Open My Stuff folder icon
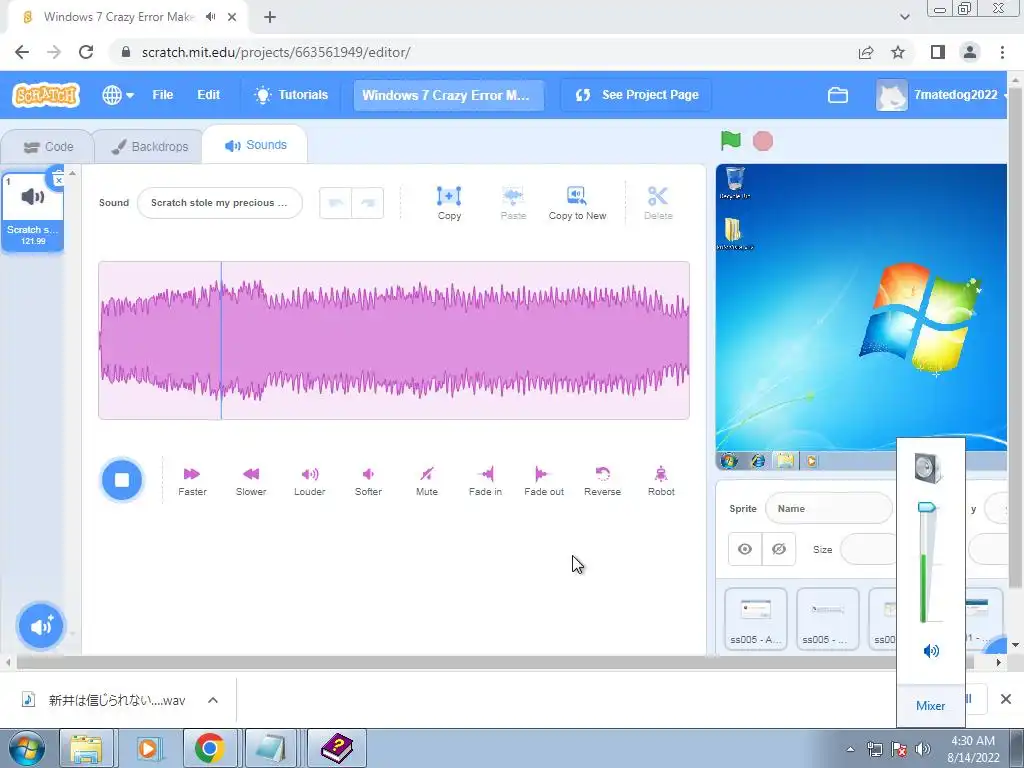Image resolution: width=1024 pixels, height=768 pixels. click(838, 95)
